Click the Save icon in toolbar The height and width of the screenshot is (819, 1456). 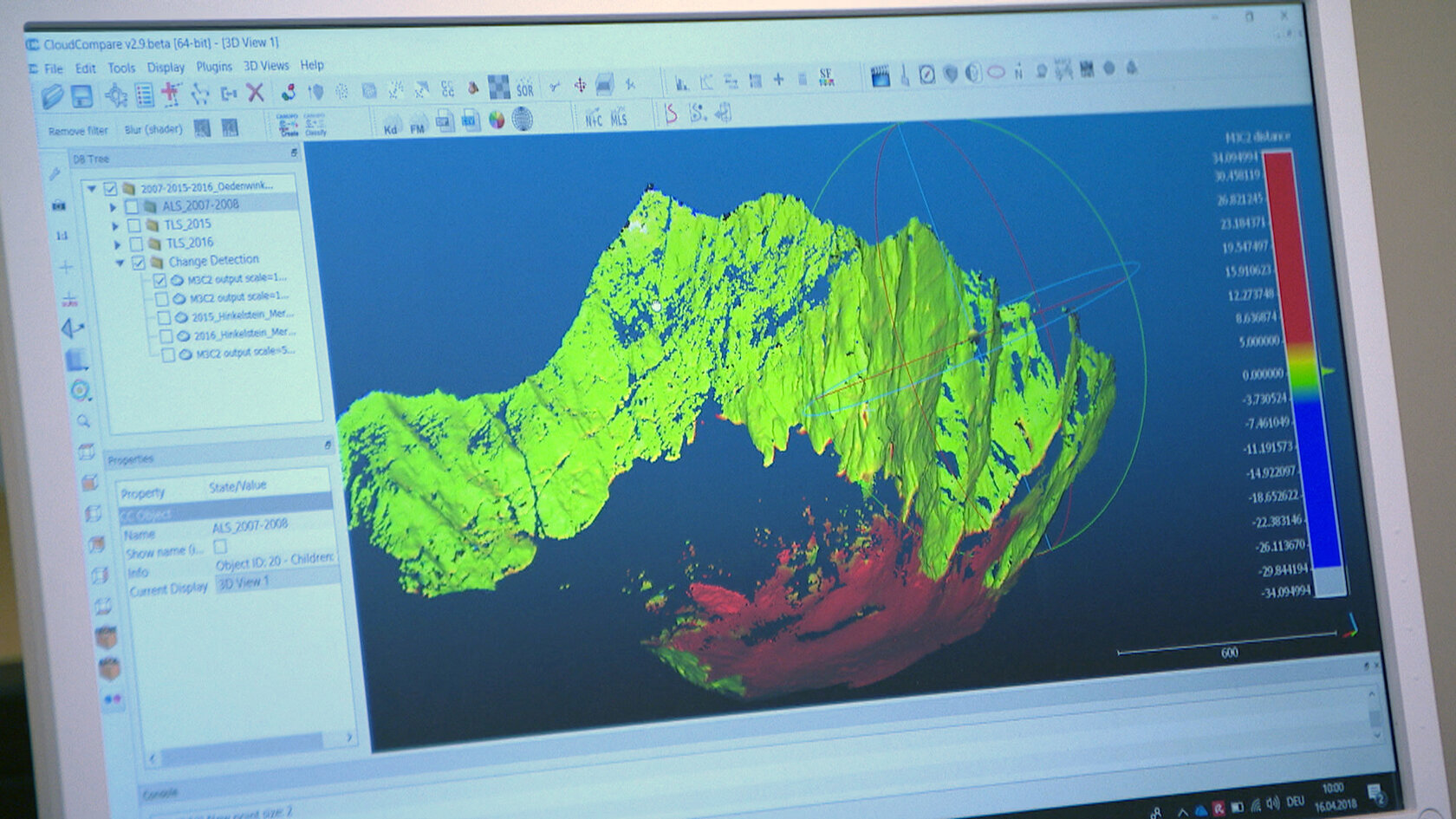click(x=81, y=95)
